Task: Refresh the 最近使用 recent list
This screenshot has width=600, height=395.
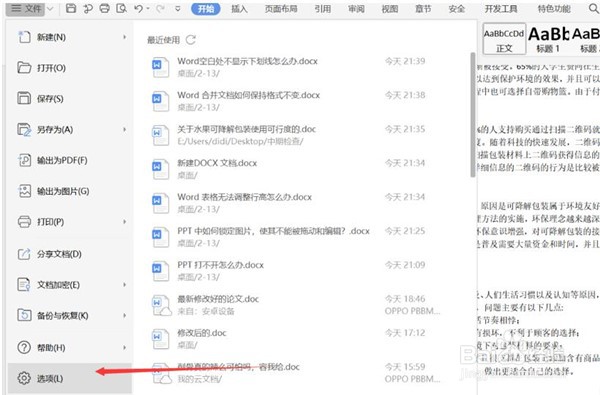Action: 191,39
